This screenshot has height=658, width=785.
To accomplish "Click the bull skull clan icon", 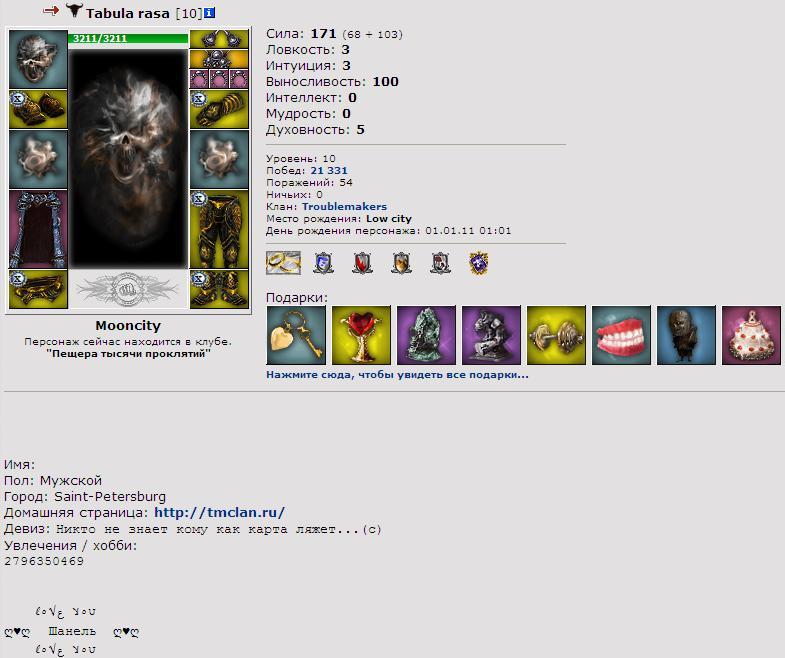I will click(74, 10).
